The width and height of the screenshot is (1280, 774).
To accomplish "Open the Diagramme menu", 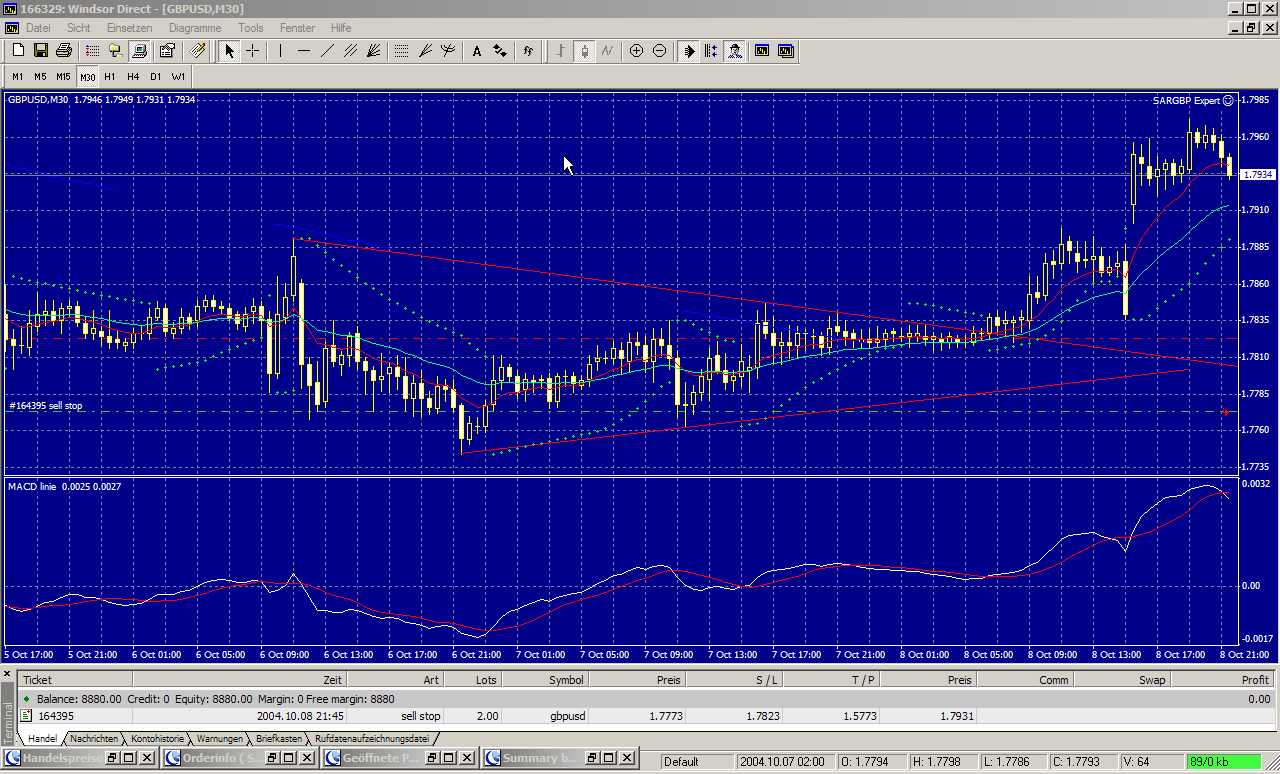I will 195,28.
